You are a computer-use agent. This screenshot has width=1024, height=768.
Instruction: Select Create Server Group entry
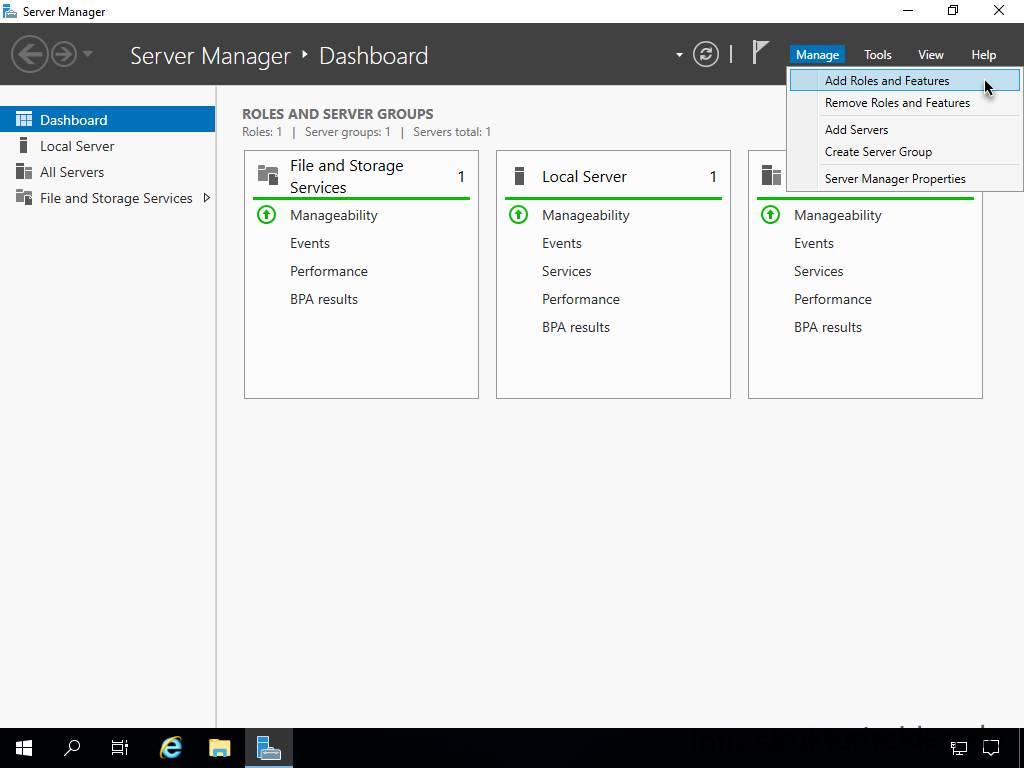click(904, 152)
